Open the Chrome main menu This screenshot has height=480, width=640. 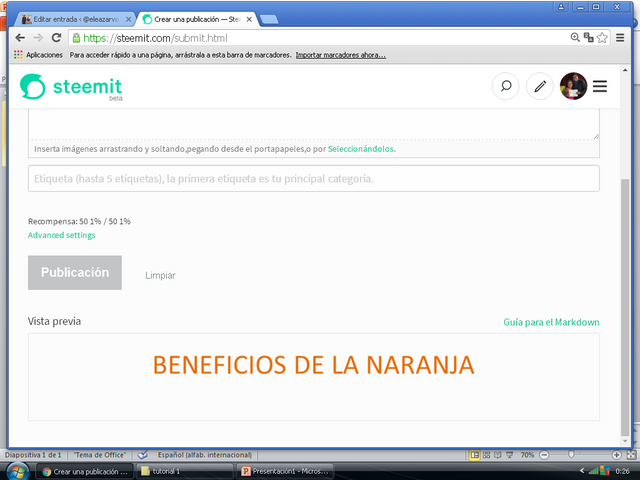620,38
